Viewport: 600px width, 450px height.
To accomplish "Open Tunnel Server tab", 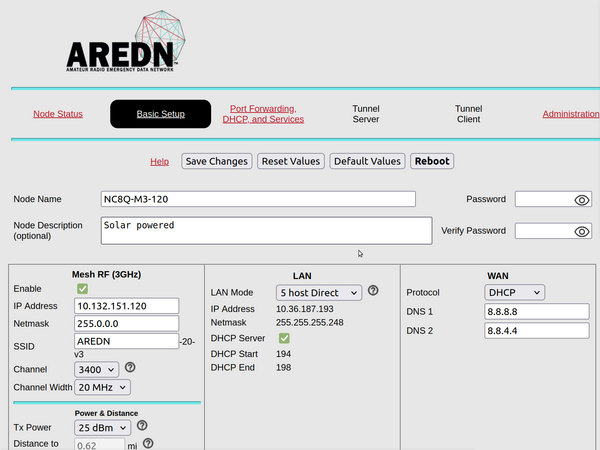I will pos(366,114).
